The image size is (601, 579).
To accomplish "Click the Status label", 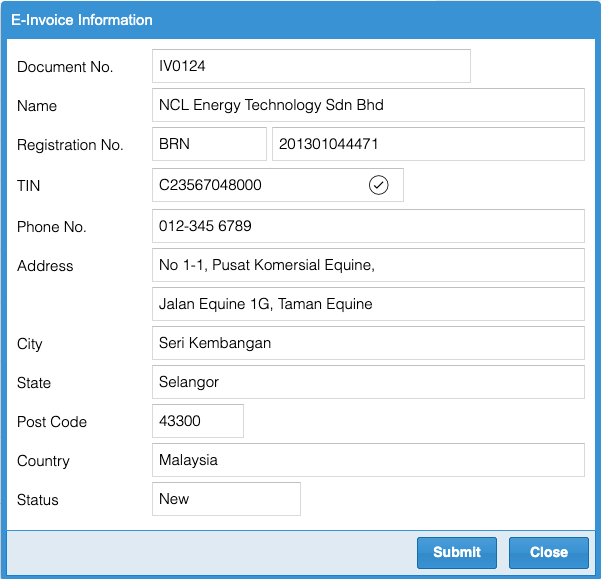I will point(38,500).
